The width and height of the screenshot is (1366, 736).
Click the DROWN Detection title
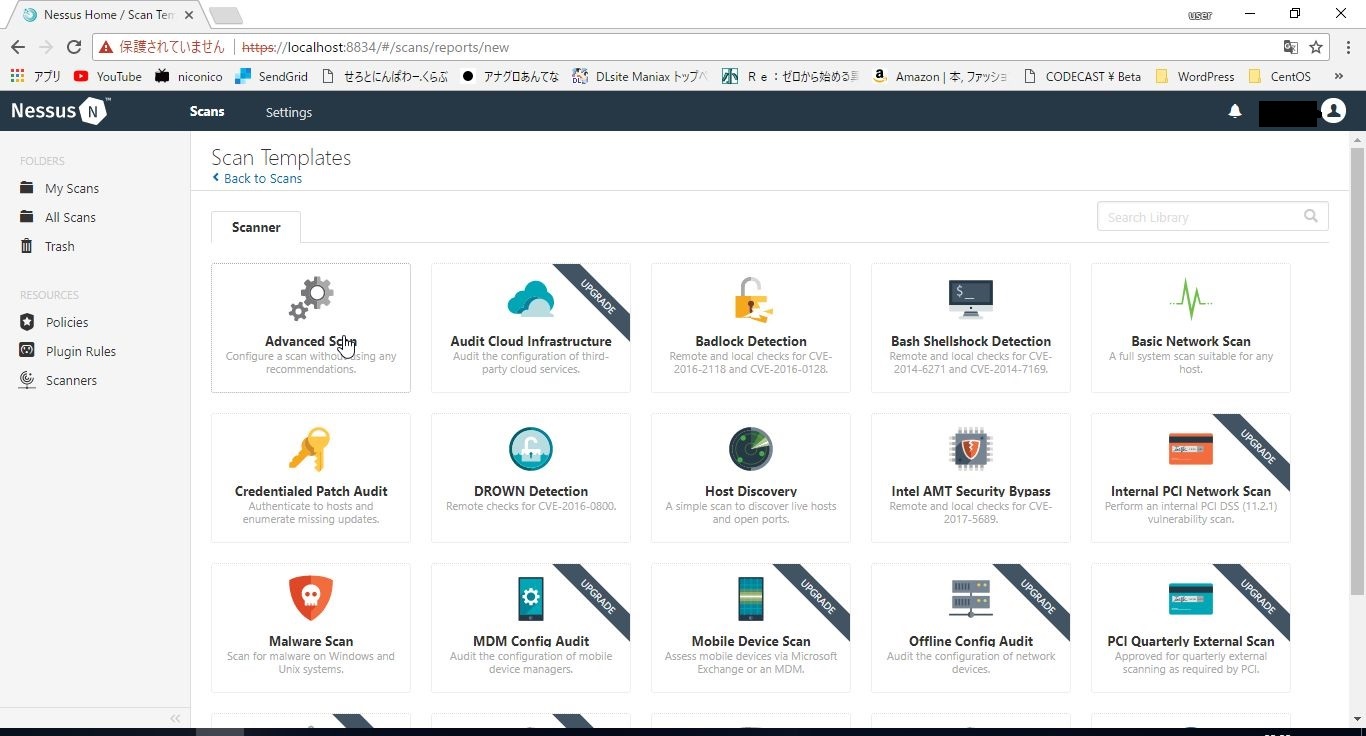pyautogui.click(x=531, y=491)
